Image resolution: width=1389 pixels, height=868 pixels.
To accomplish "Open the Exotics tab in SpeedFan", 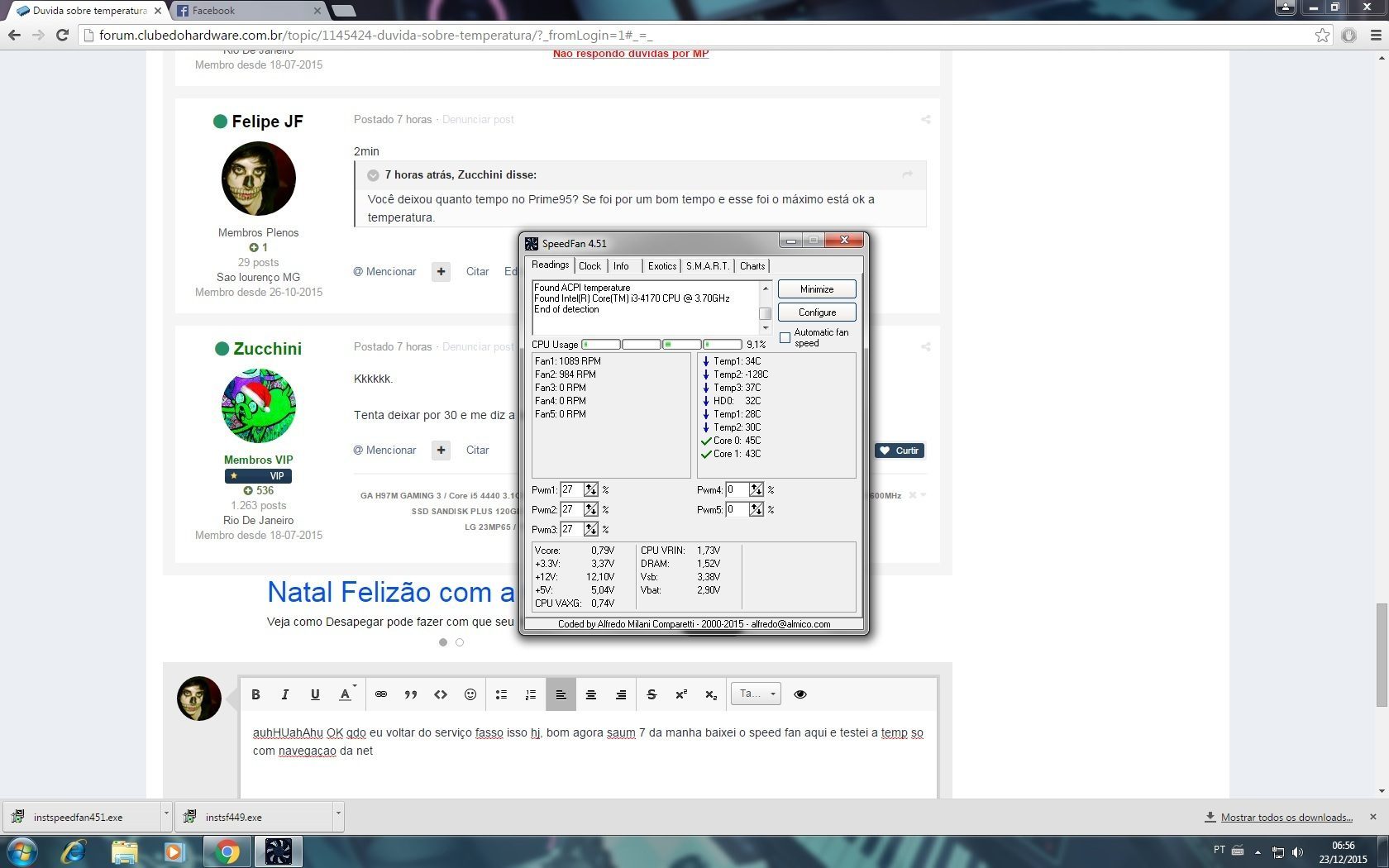I will pos(661,266).
